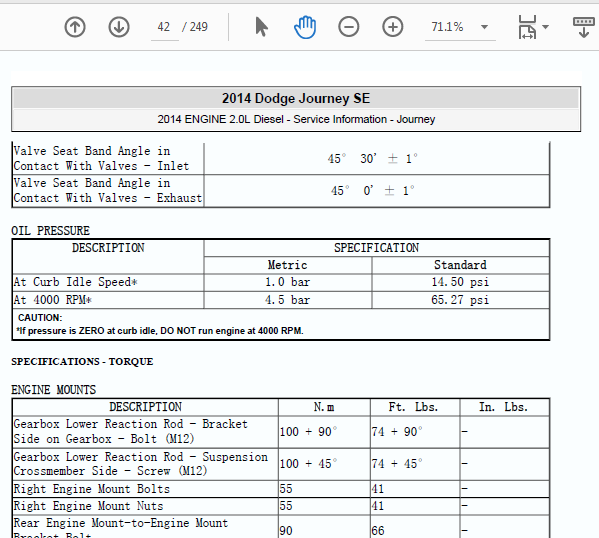Expand the page fit options arrow
Image resolution: width=599 pixels, height=538 pixels.
[546, 27]
